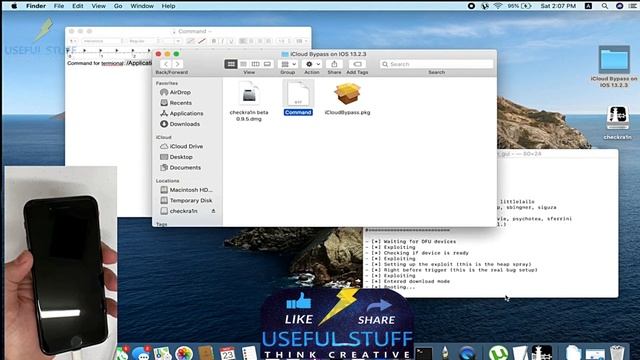
Task: Switch Finder to list view
Action: click(243, 64)
